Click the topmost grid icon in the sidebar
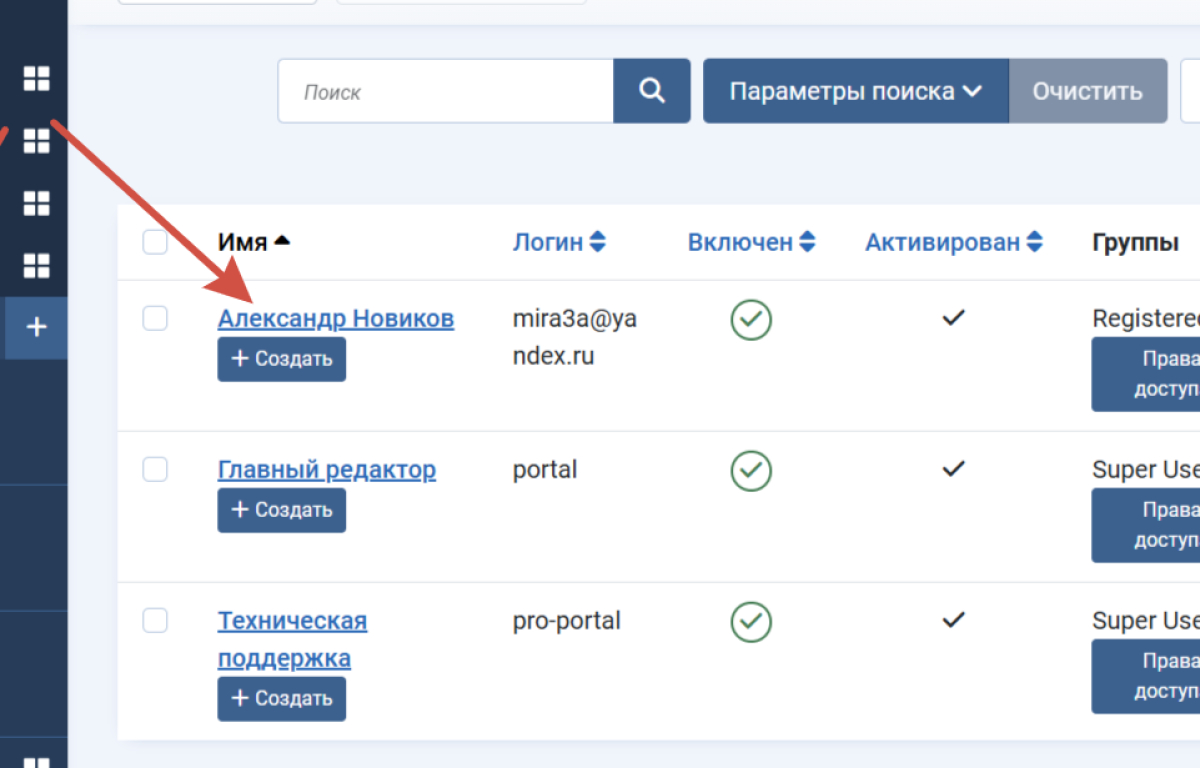The width and height of the screenshot is (1200, 768). pos(37,78)
